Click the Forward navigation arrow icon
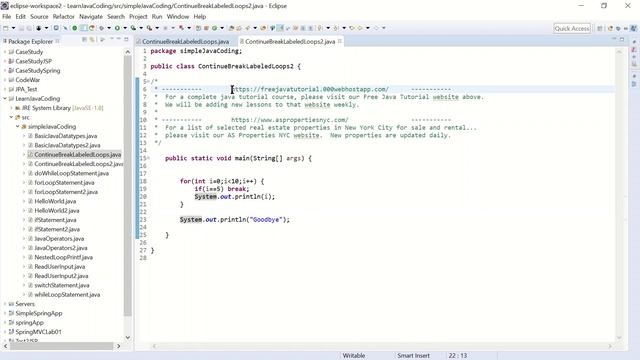 tap(376, 28)
